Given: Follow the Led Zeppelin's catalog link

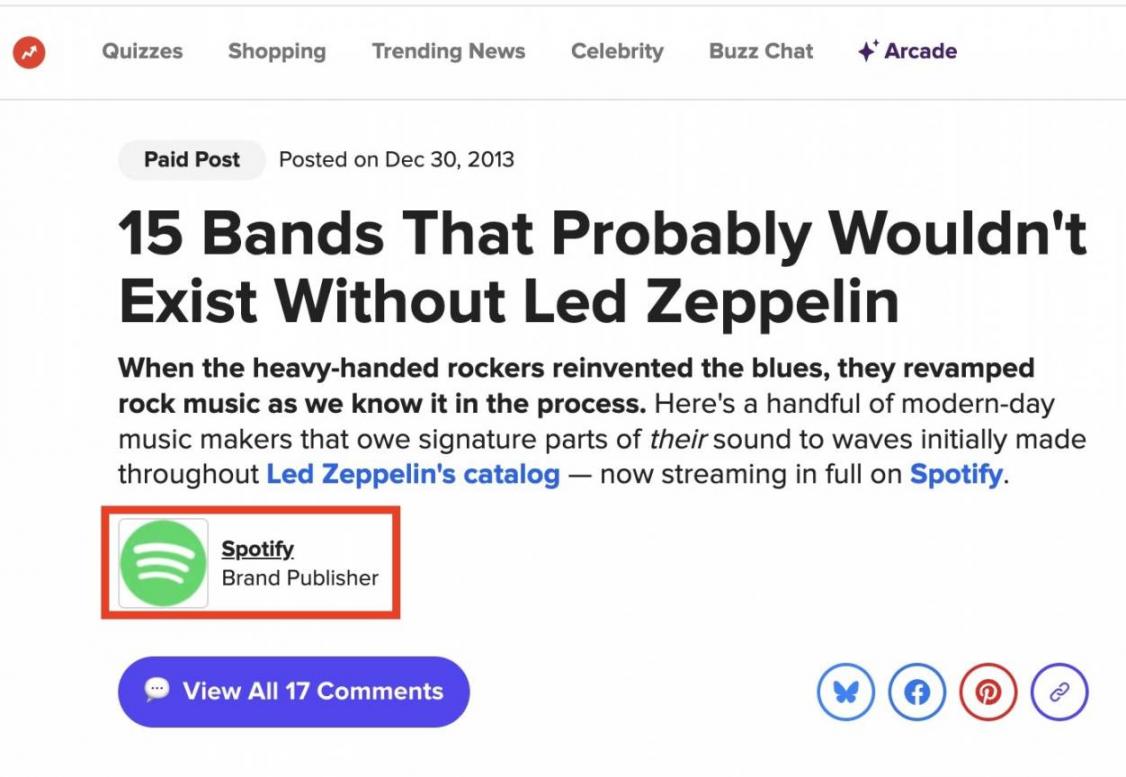Looking at the screenshot, I should coord(413,474).
